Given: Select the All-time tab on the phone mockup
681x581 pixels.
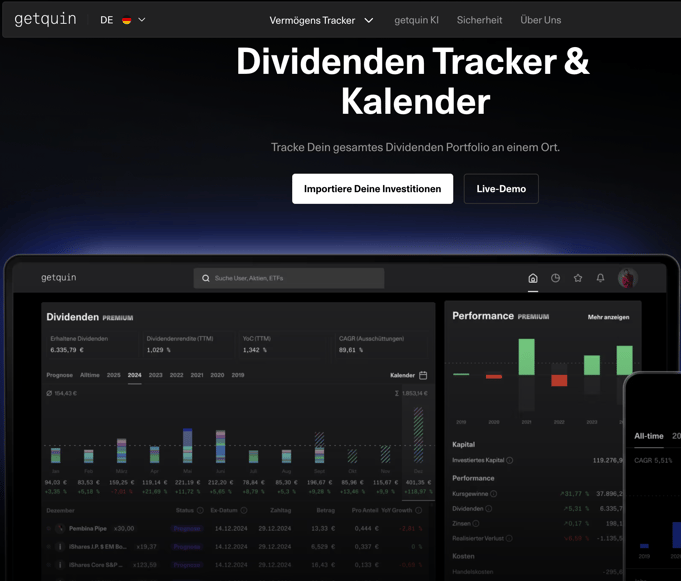Looking at the screenshot, I should click(x=649, y=436).
